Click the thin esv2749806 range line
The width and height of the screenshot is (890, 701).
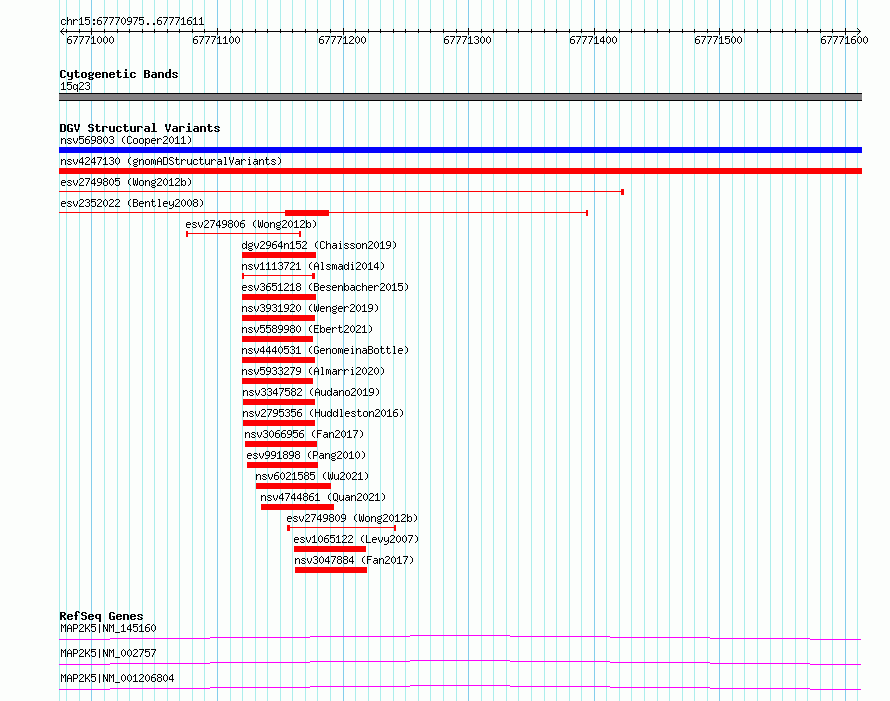244,234
